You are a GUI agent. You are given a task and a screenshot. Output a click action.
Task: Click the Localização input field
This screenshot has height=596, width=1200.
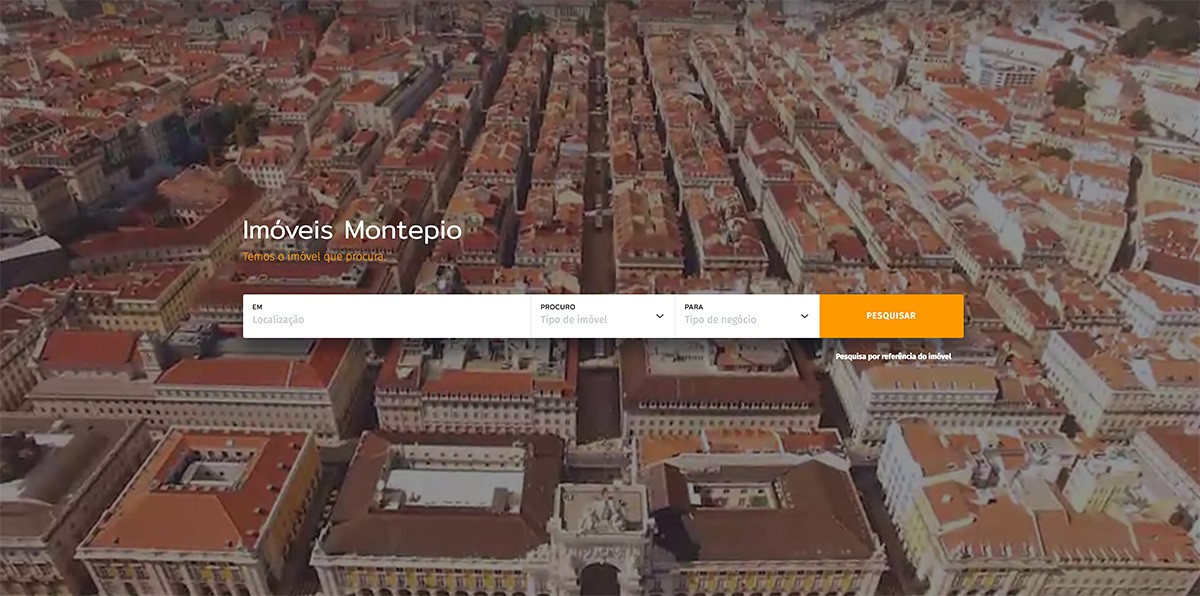point(386,316)
